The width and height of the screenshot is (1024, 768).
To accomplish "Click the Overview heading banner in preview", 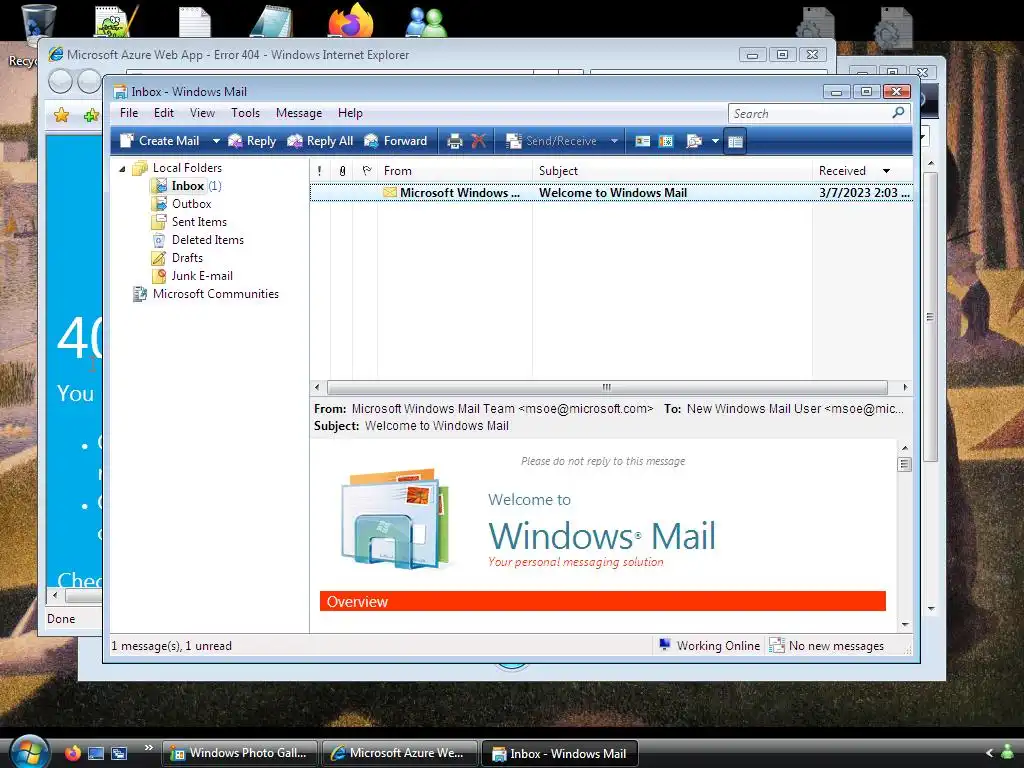I will pyautogui.click(x=603, y=601).
